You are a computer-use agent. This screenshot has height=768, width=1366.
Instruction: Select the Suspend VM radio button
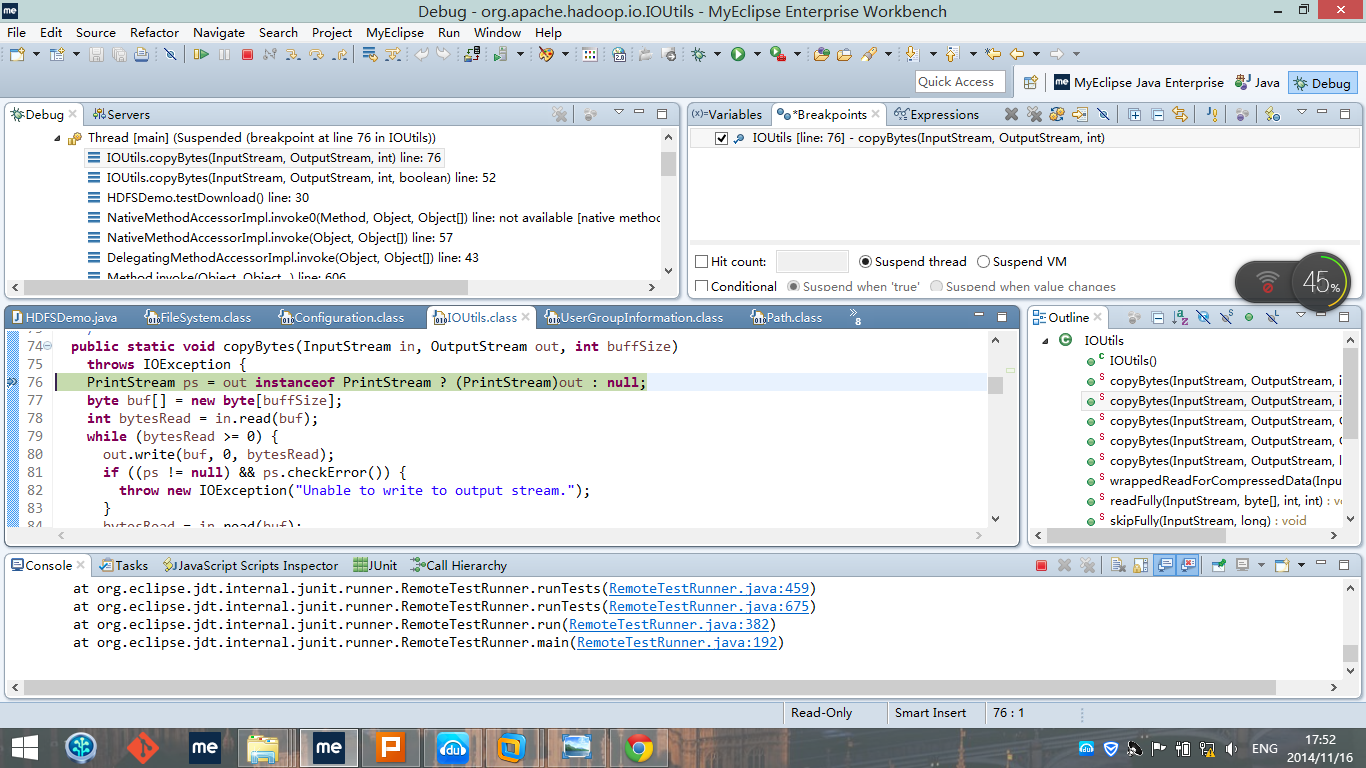click(984, 261)
